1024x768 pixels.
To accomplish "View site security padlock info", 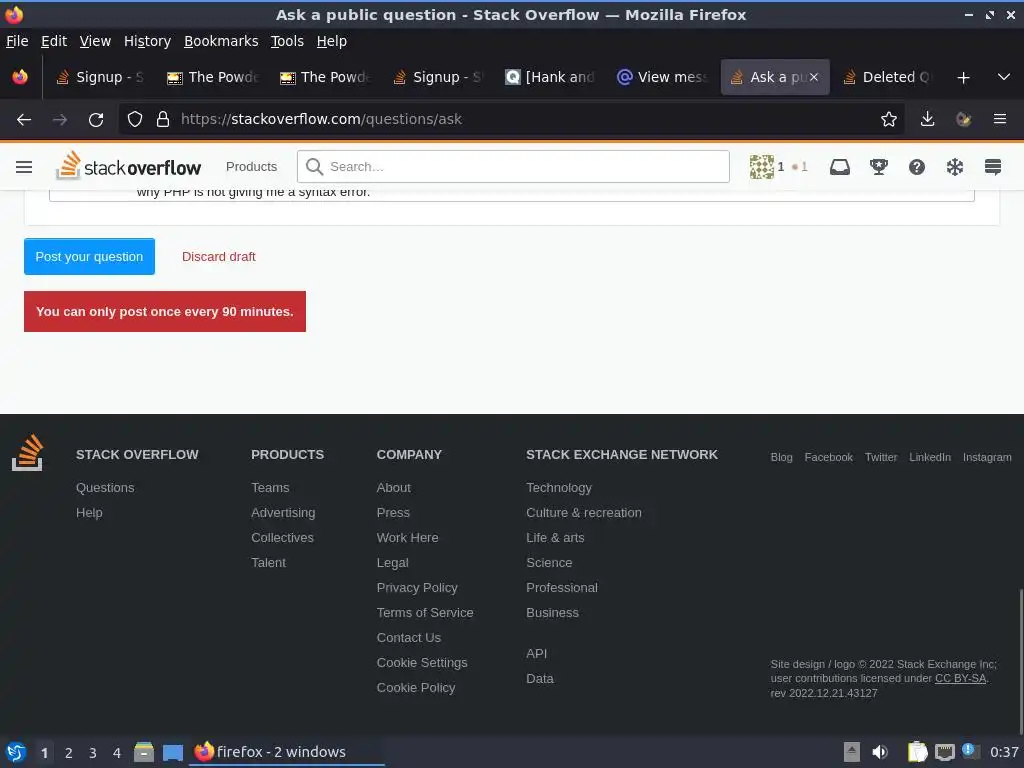I will [x=163, y=119].
